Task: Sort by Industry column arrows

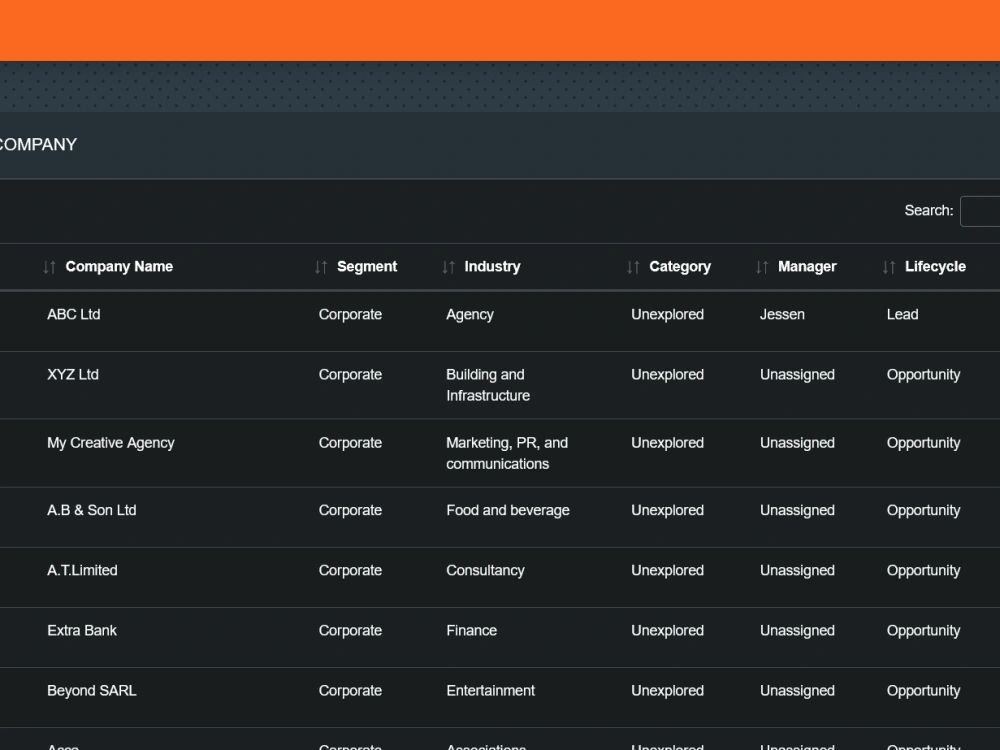Action: click(x=448, y=267)
